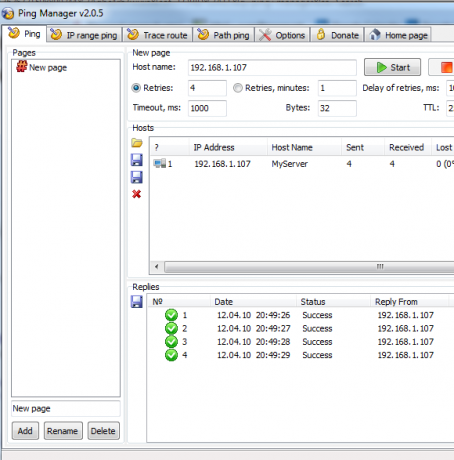Image resolution: width=454 pixels, height=460 pixels.
Task: Save replies using the Replies floppy icon
Action: [137, 302]
